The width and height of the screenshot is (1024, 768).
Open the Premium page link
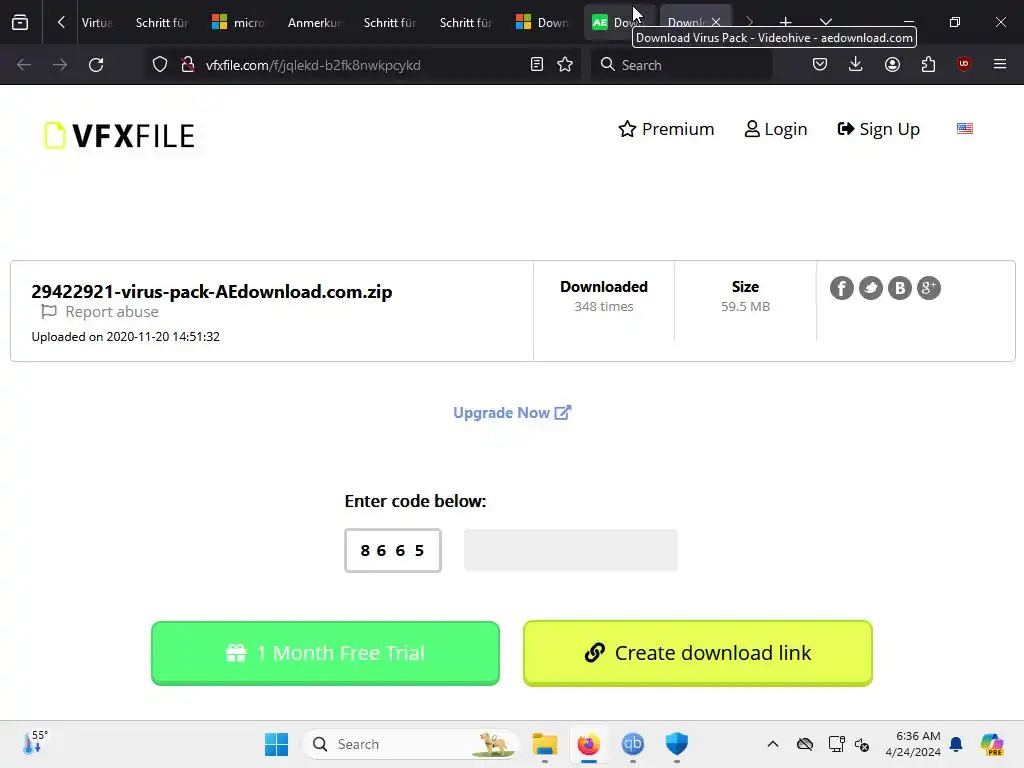coord(666,129)
